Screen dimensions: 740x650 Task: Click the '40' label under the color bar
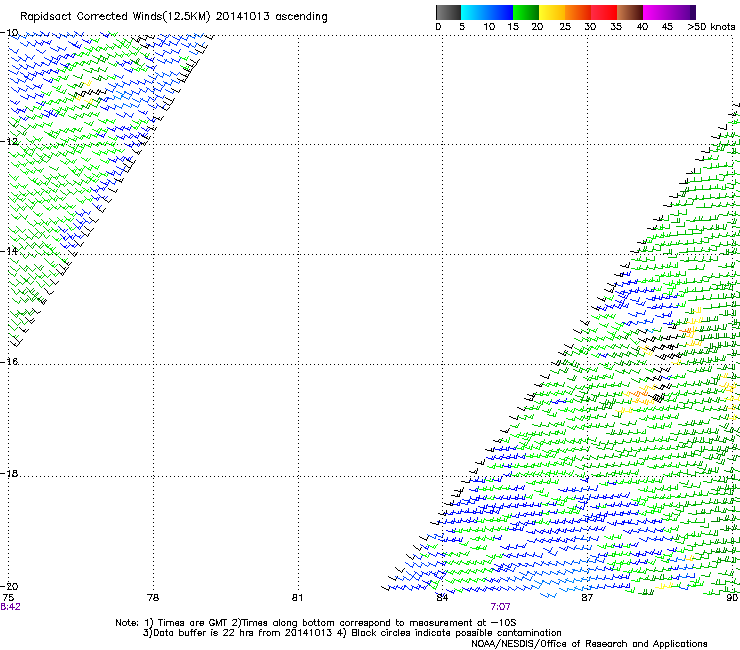642,27
